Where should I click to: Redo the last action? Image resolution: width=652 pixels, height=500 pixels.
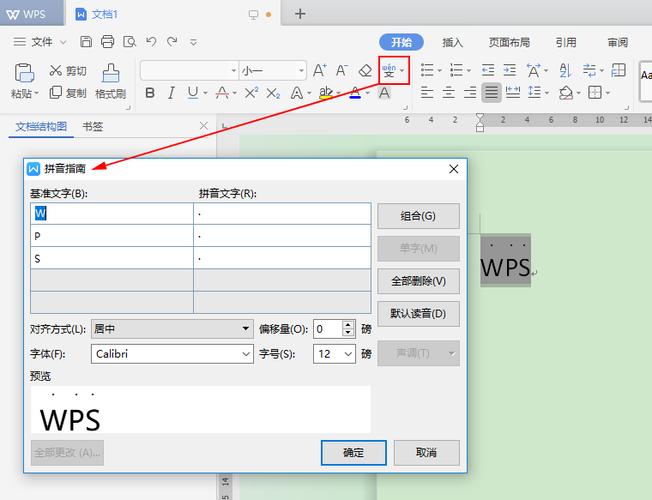click(x=172, y=42)
